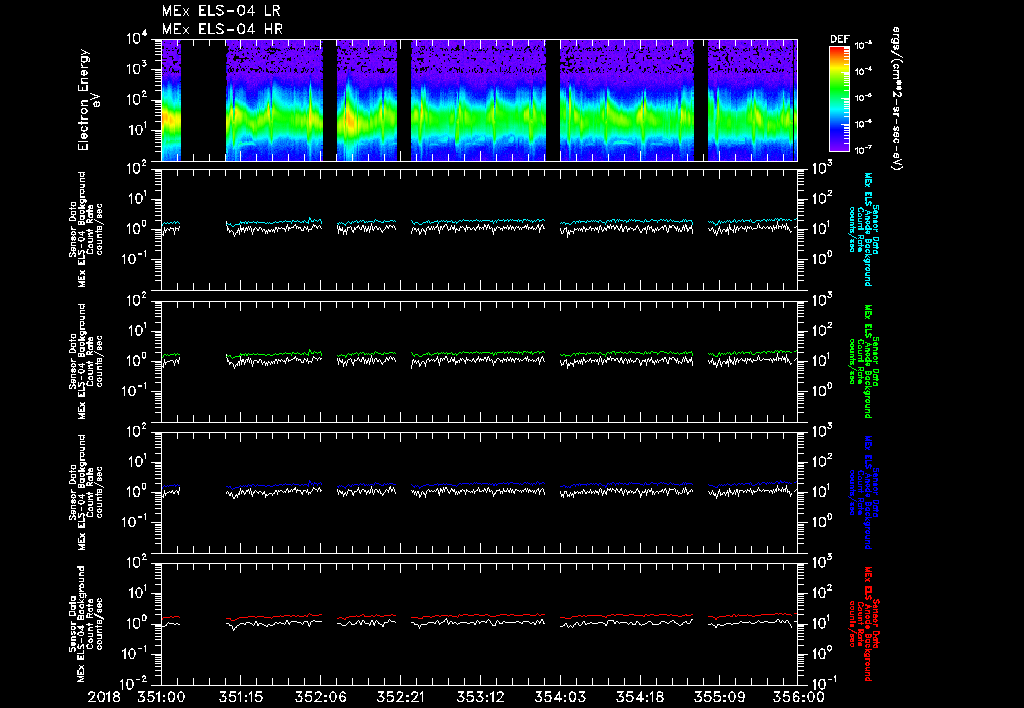Click the 'DEF' label above the color bar

839,39
